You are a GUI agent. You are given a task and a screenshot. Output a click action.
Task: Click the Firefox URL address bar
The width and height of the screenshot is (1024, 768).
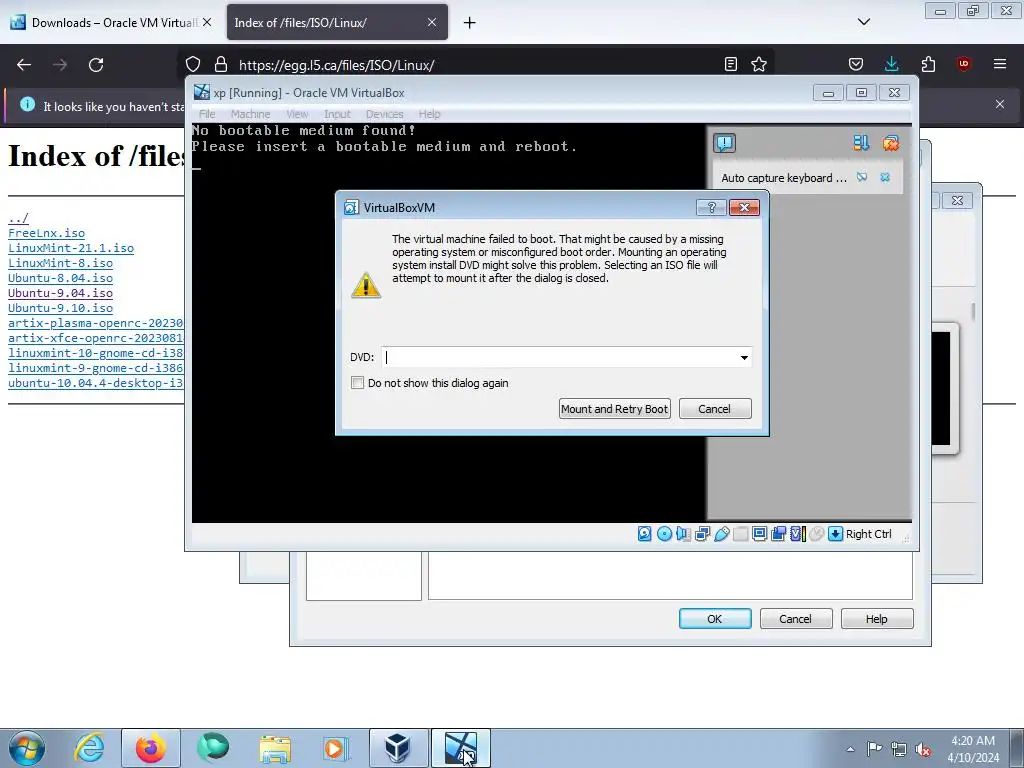[477, 65]
